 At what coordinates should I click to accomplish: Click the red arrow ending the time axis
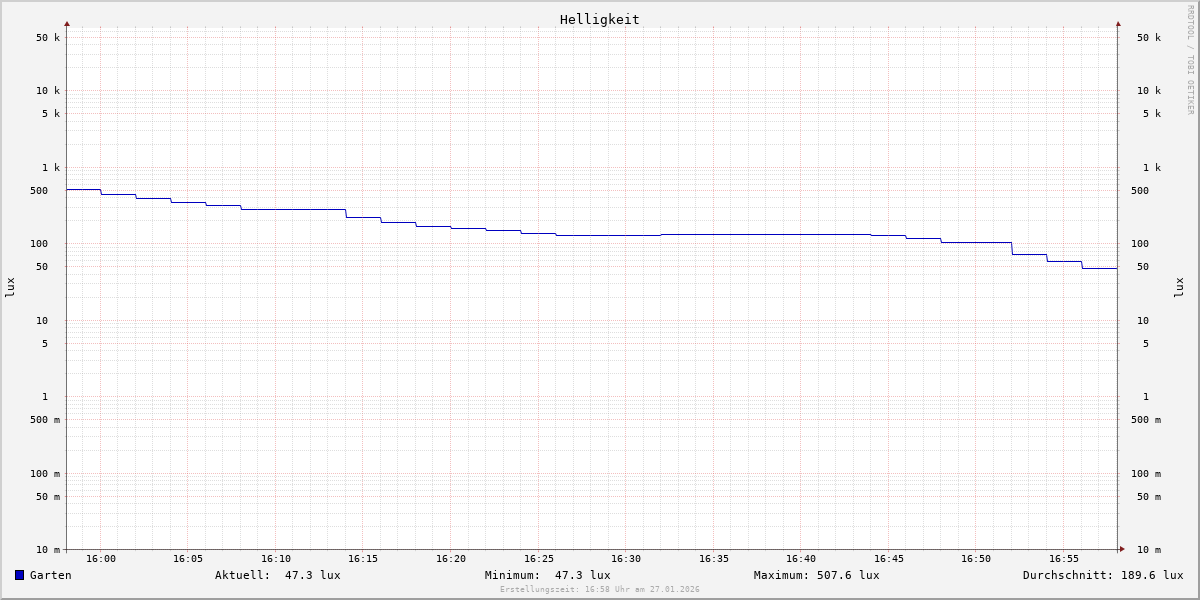click(1122, 548)
